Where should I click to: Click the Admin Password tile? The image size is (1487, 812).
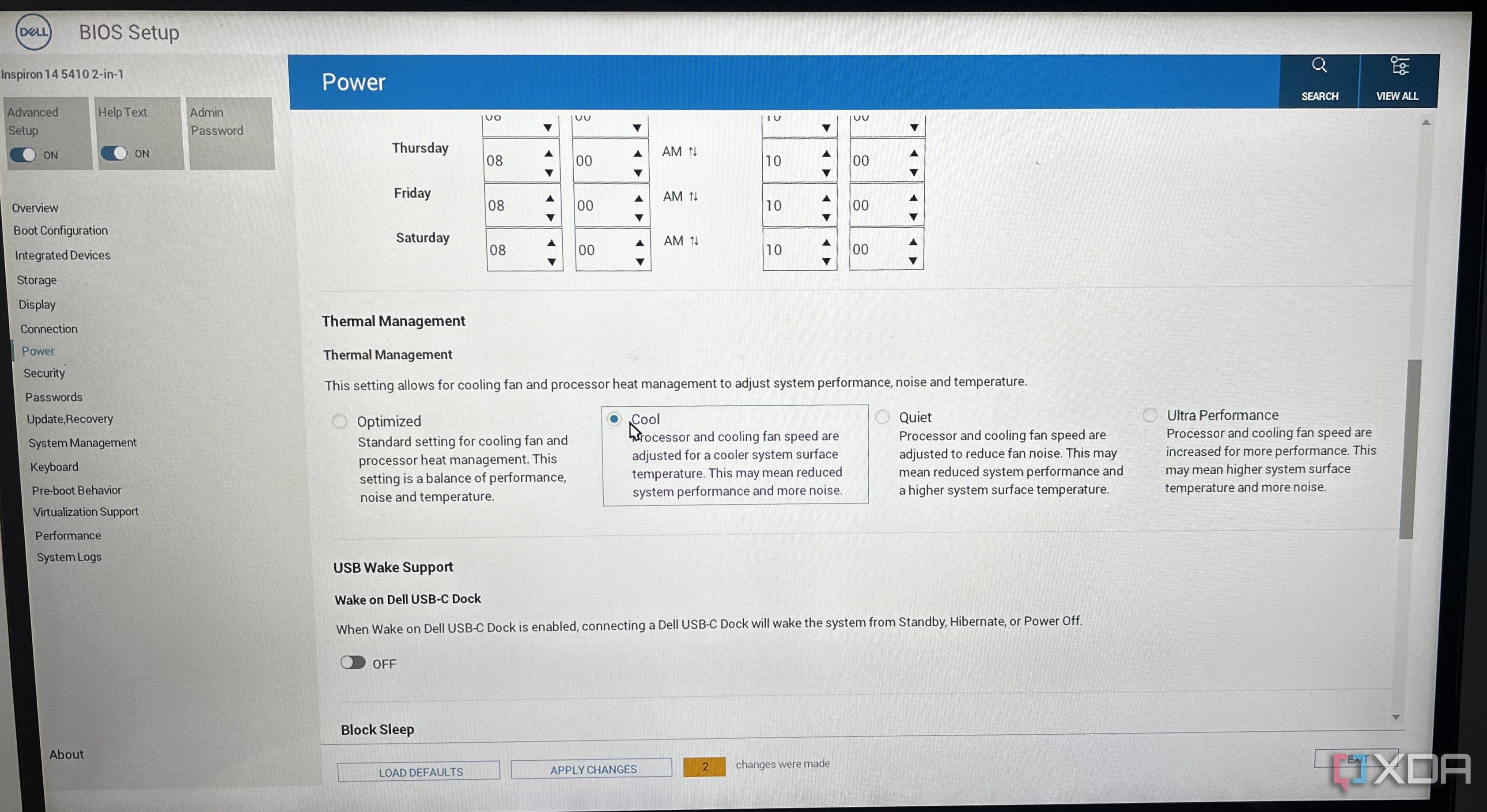232,133
